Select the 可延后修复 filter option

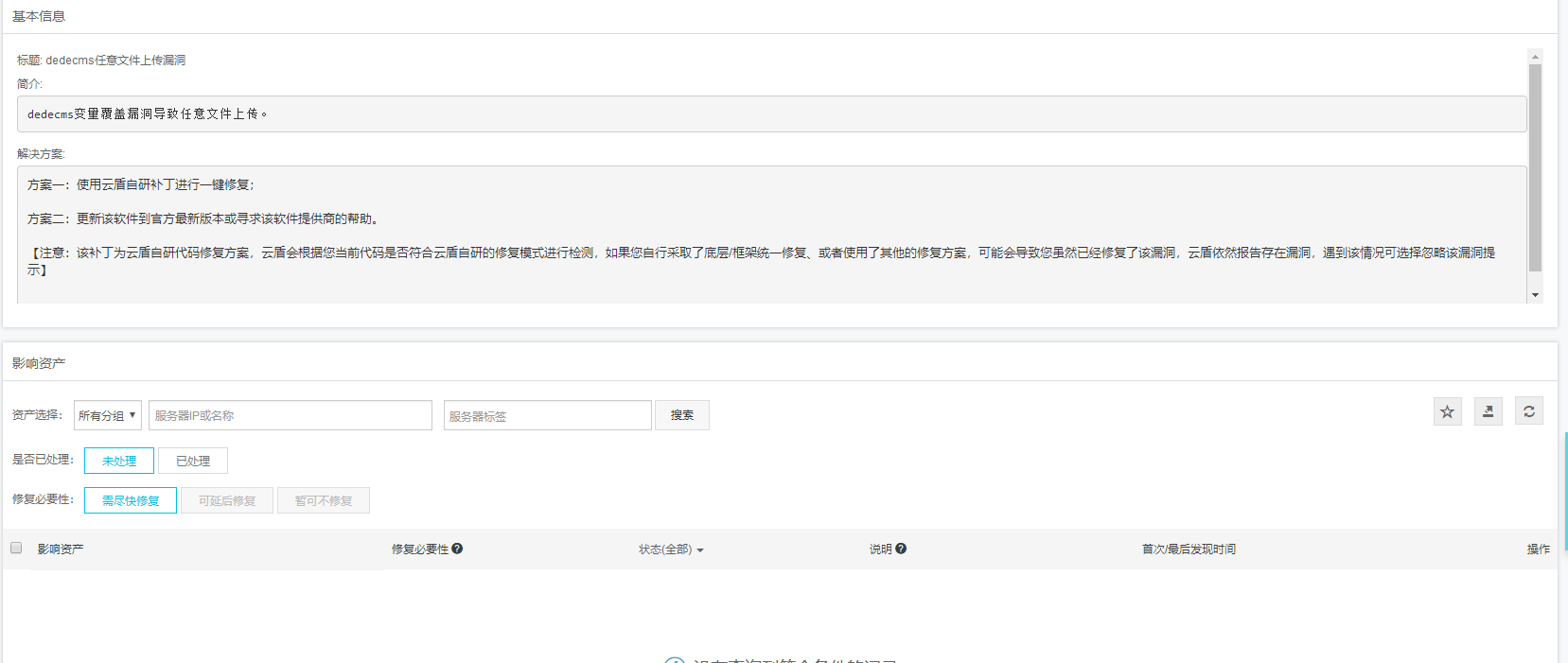[227, 500]
